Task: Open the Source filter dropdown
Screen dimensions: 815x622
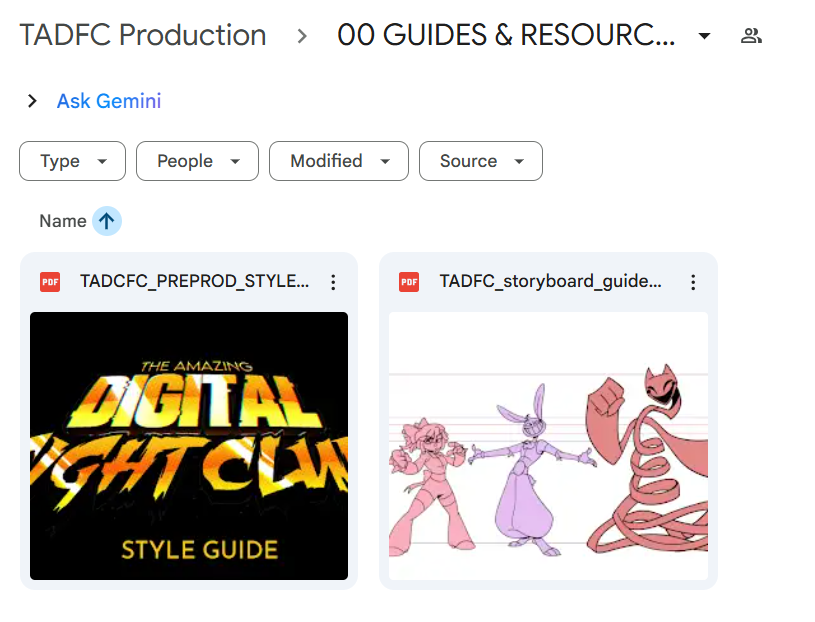Action: point(480,161)
